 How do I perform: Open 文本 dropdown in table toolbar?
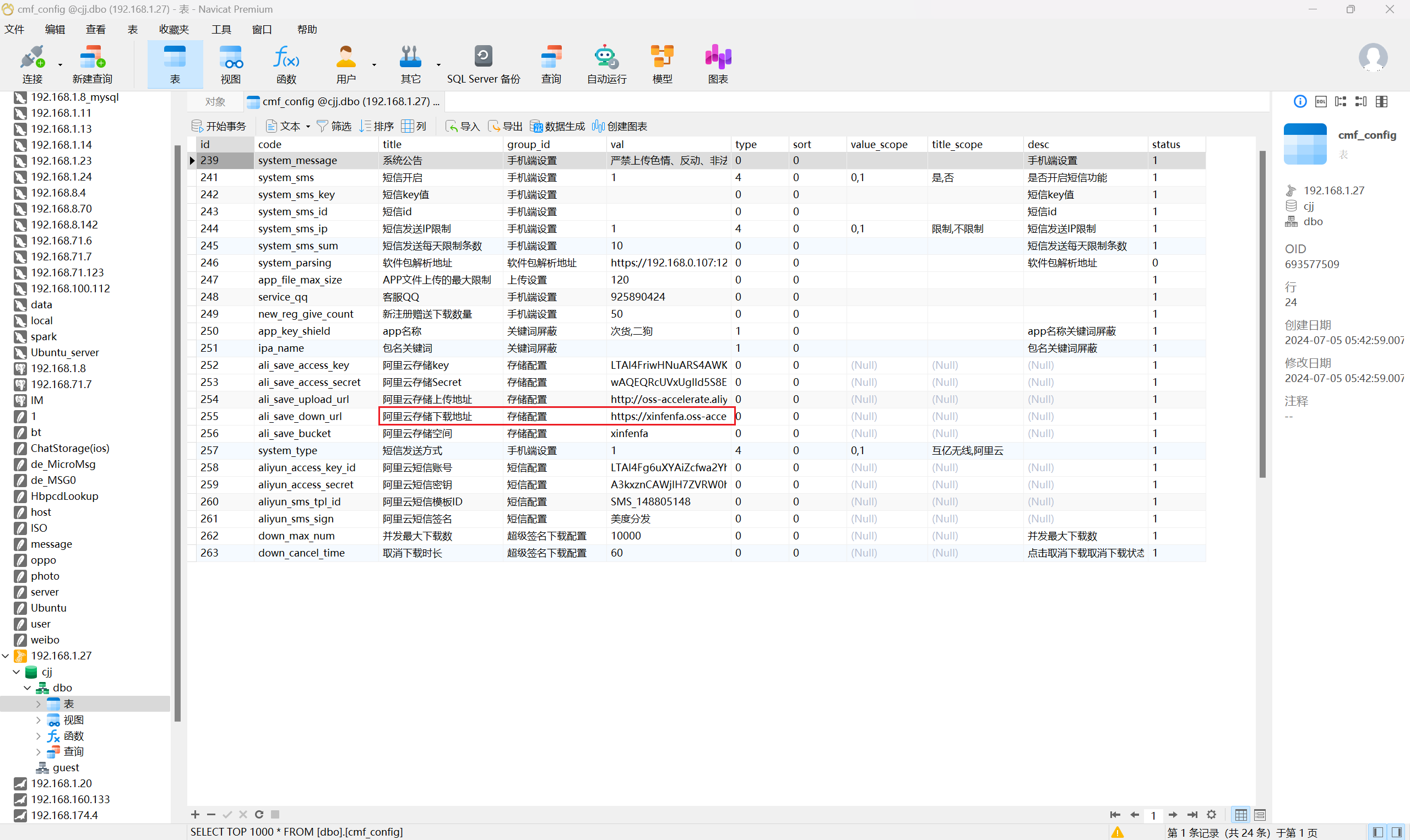point(308,126)
